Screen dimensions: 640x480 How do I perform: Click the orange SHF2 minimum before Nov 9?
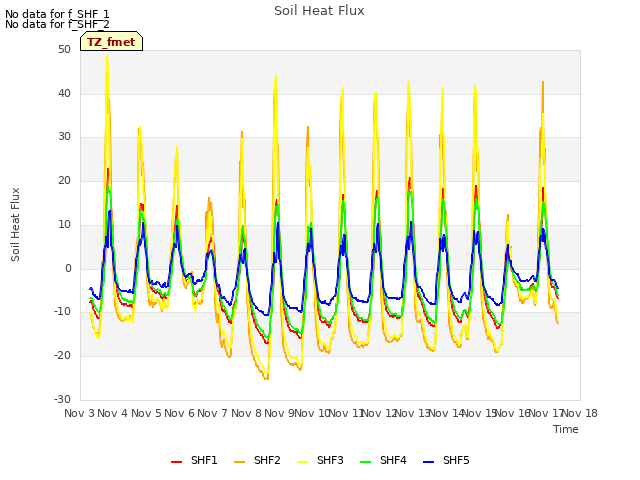pos(267,379)
